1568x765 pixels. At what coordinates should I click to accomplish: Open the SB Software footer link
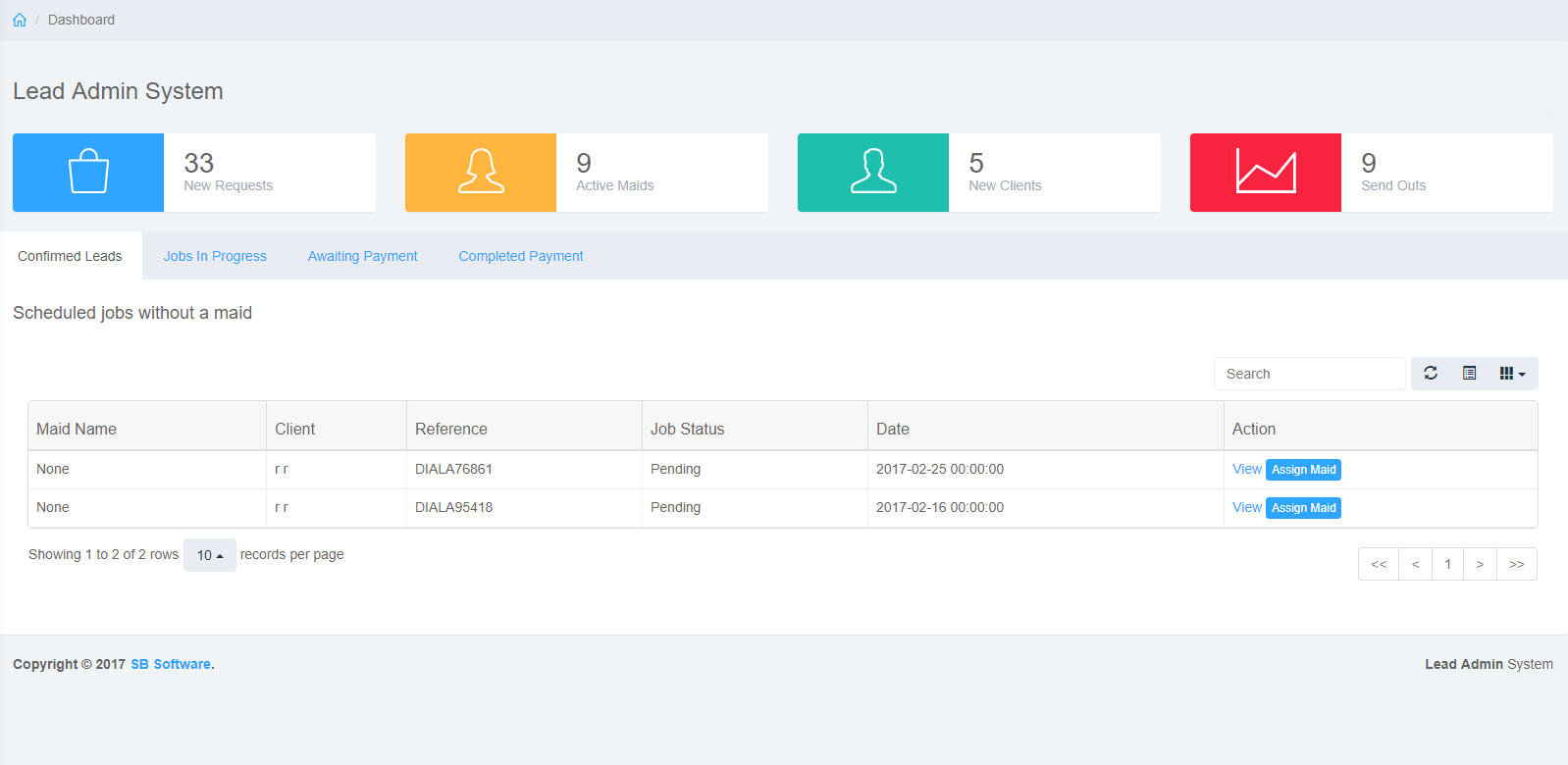point(171,664)
